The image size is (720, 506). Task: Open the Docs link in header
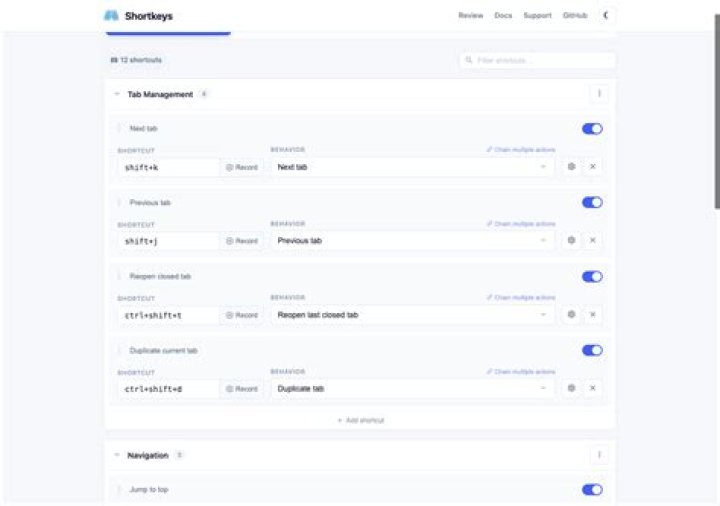pos(503,16)
